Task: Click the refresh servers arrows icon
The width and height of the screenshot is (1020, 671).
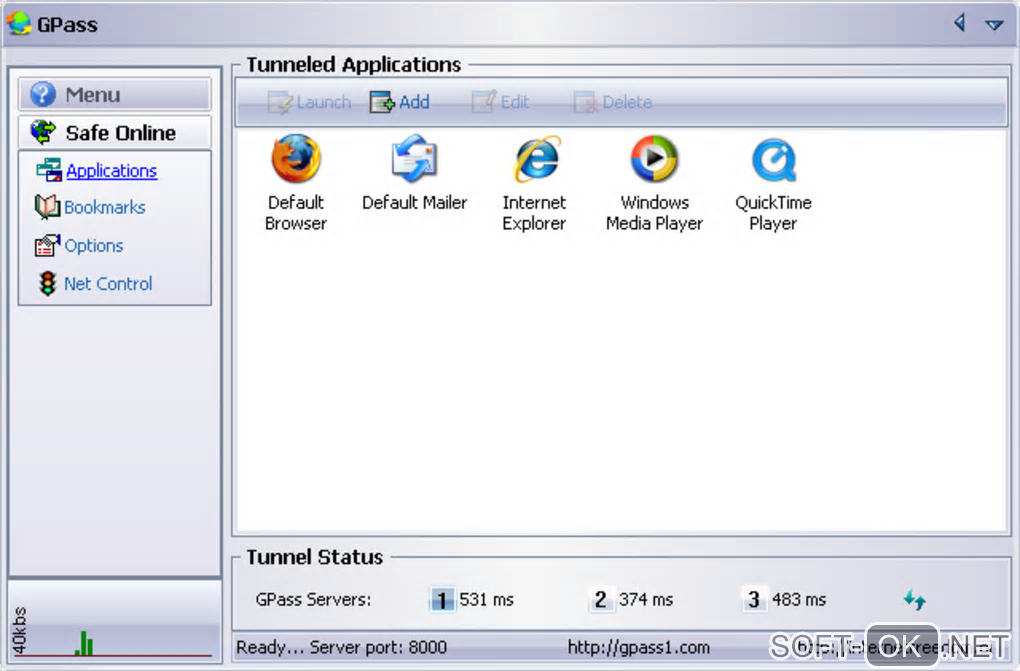Action: pyautogui.click(x=915, y=599)
